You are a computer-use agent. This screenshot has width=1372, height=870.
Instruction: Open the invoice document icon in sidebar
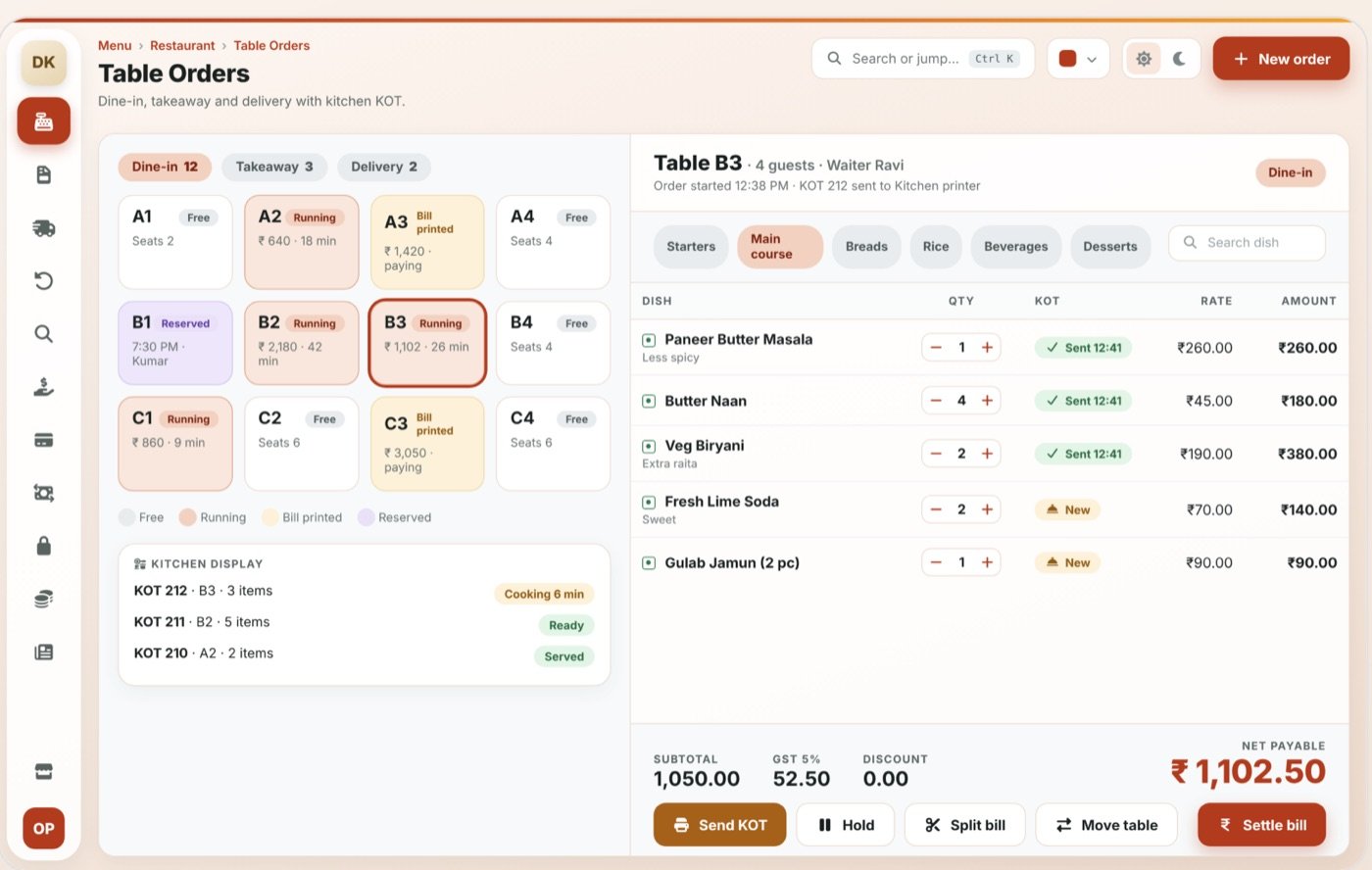pos(43,174)
